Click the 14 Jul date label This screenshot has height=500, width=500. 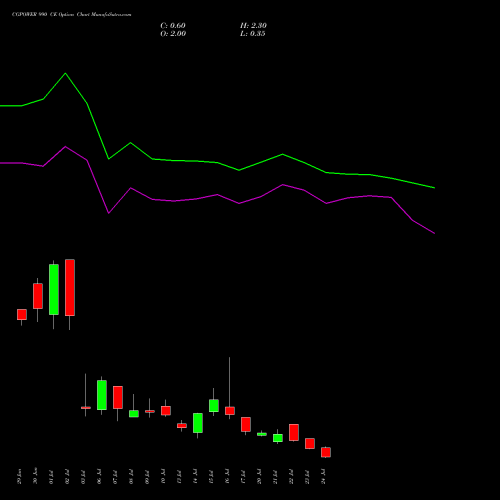pyautogui.click(x=195, y=476)
